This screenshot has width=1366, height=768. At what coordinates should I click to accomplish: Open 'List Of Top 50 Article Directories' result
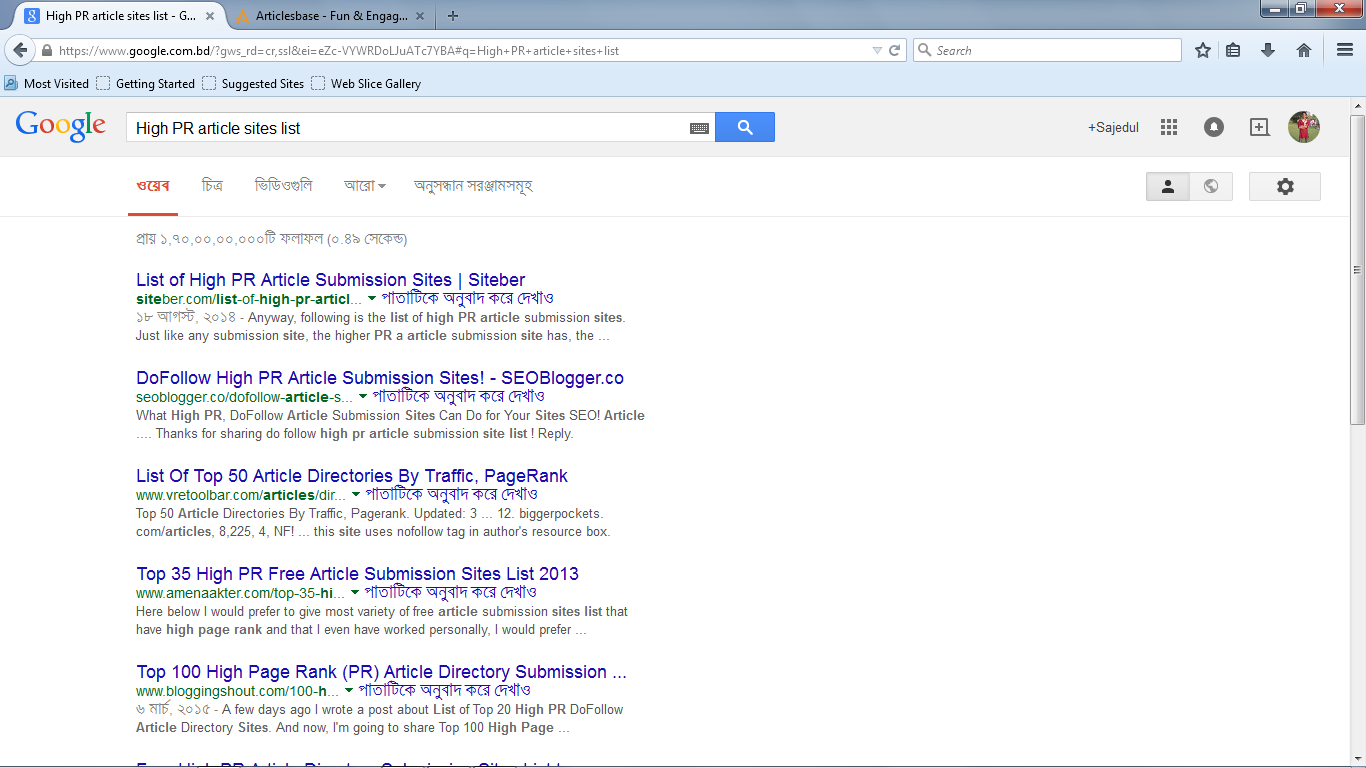point(352,476)
